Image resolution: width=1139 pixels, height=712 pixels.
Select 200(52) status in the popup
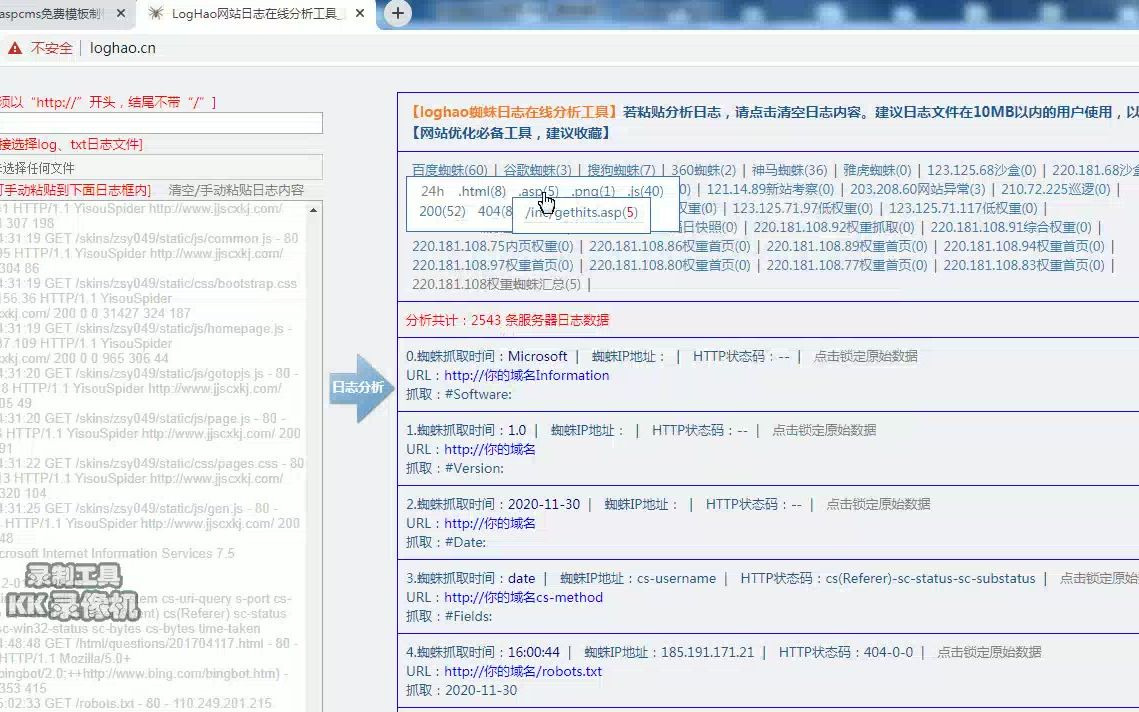[x=442, y=211]
